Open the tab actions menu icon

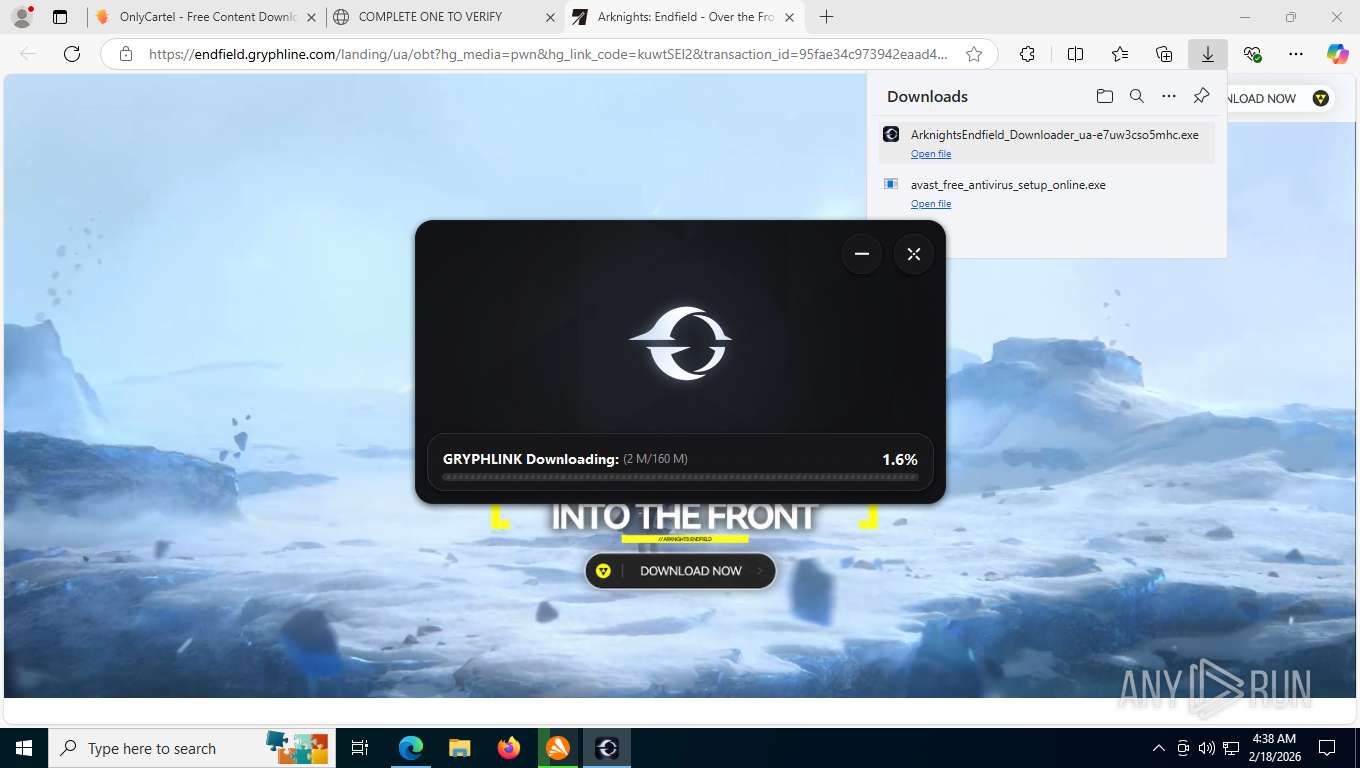[x=60, y=17]
